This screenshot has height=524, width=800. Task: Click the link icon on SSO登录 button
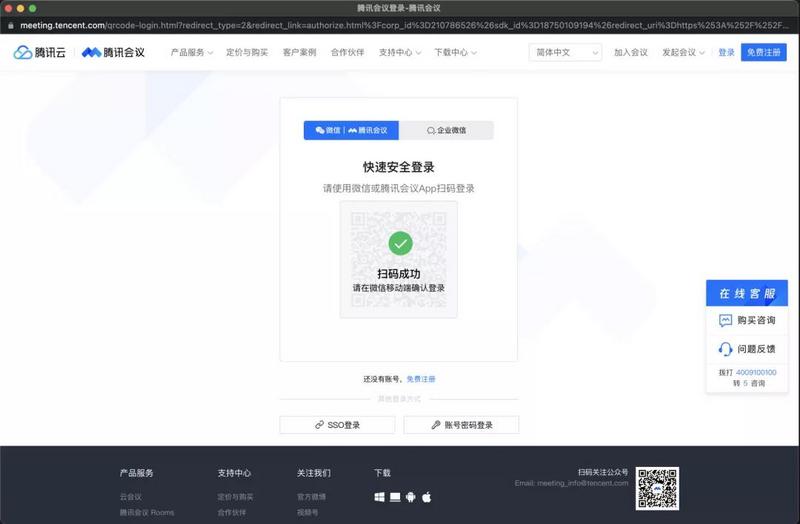(319, 425)
